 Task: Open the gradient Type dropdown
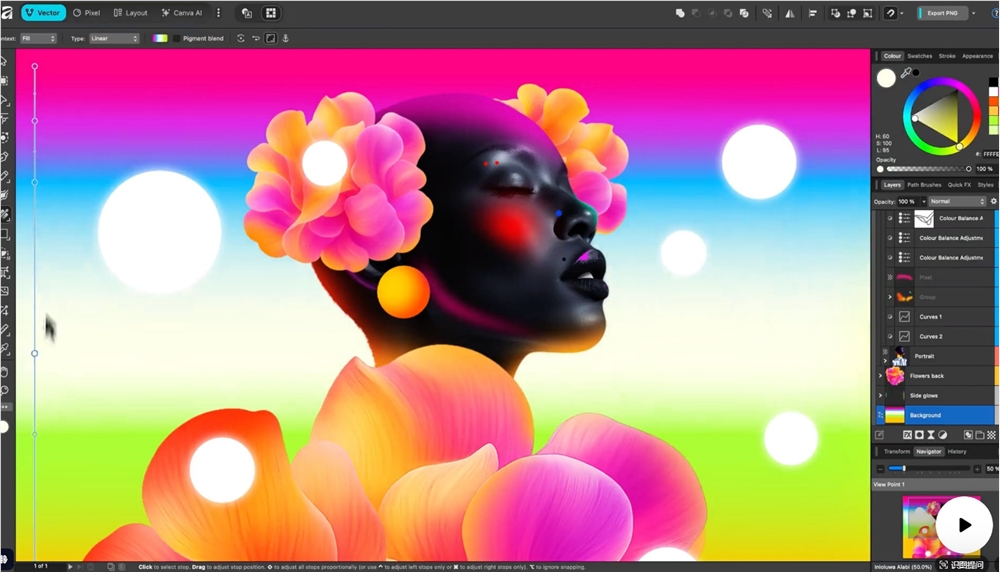click(x=114, y=38)
